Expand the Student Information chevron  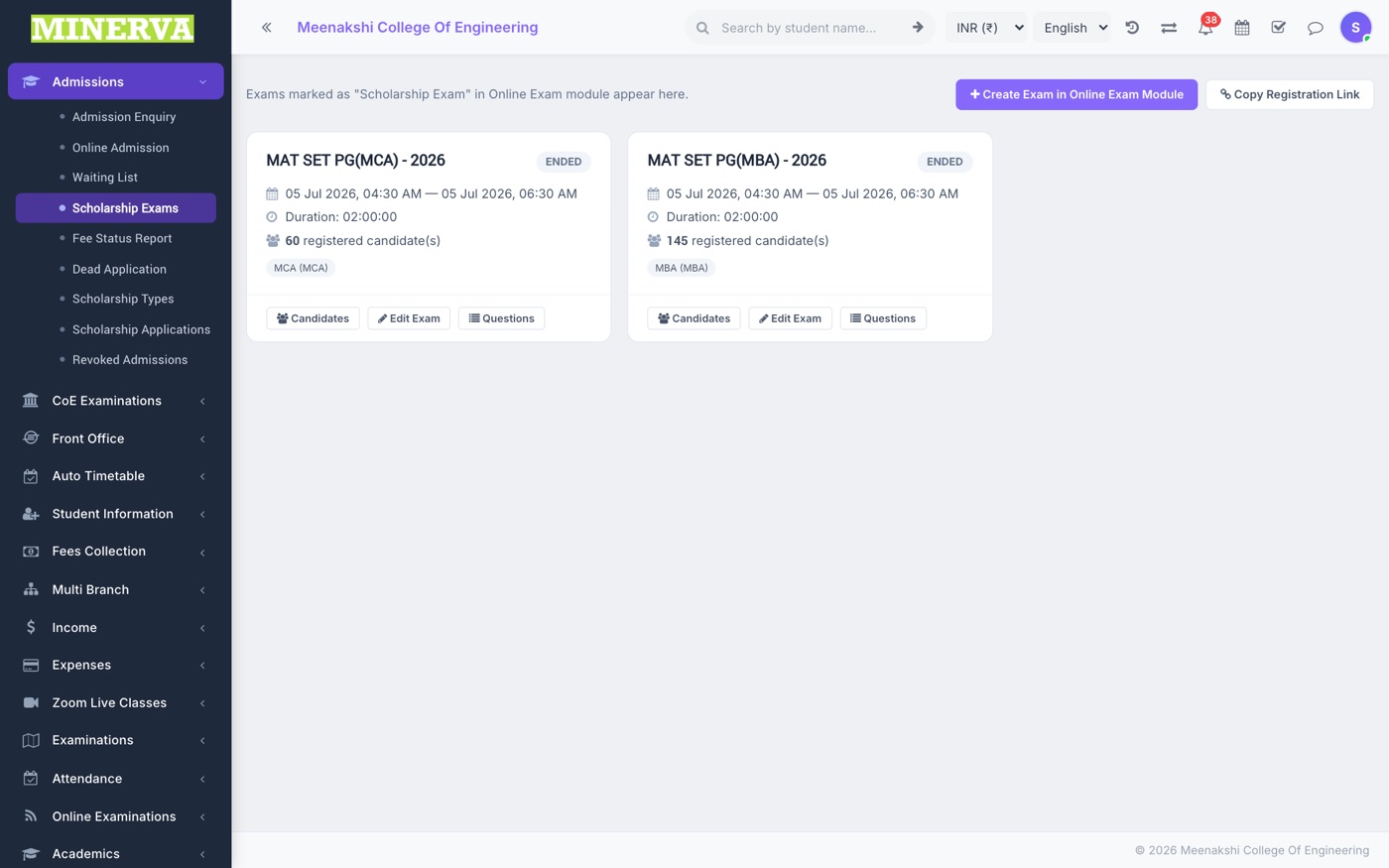(x=202, y=514)
